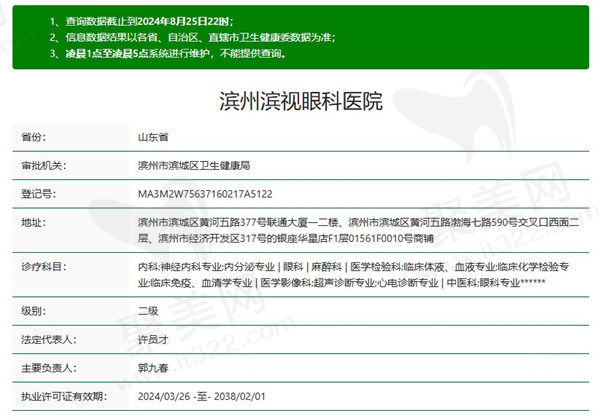This screenshot has width=600, height=418.
Task: Select legal representative 许员才
Action: click(153, 339)
